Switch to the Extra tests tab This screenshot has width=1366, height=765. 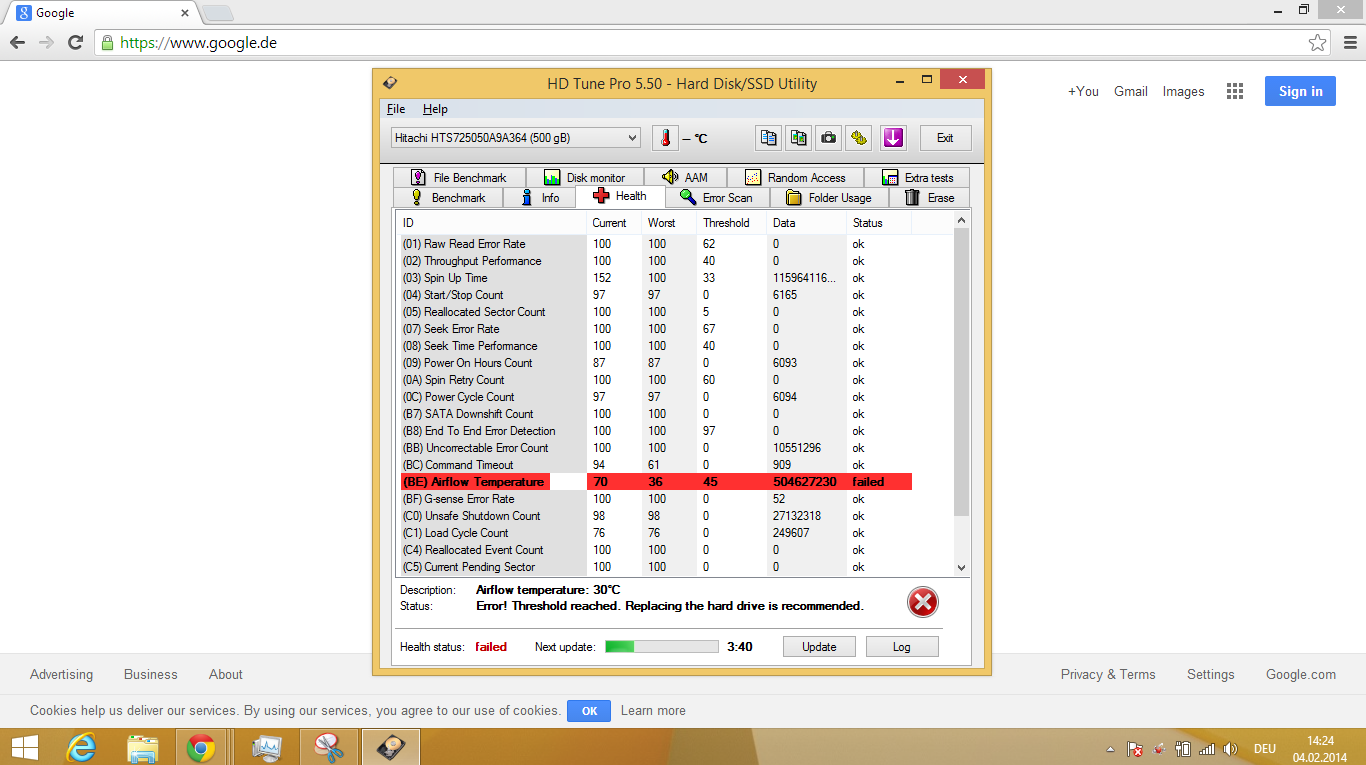coord(918,177)
